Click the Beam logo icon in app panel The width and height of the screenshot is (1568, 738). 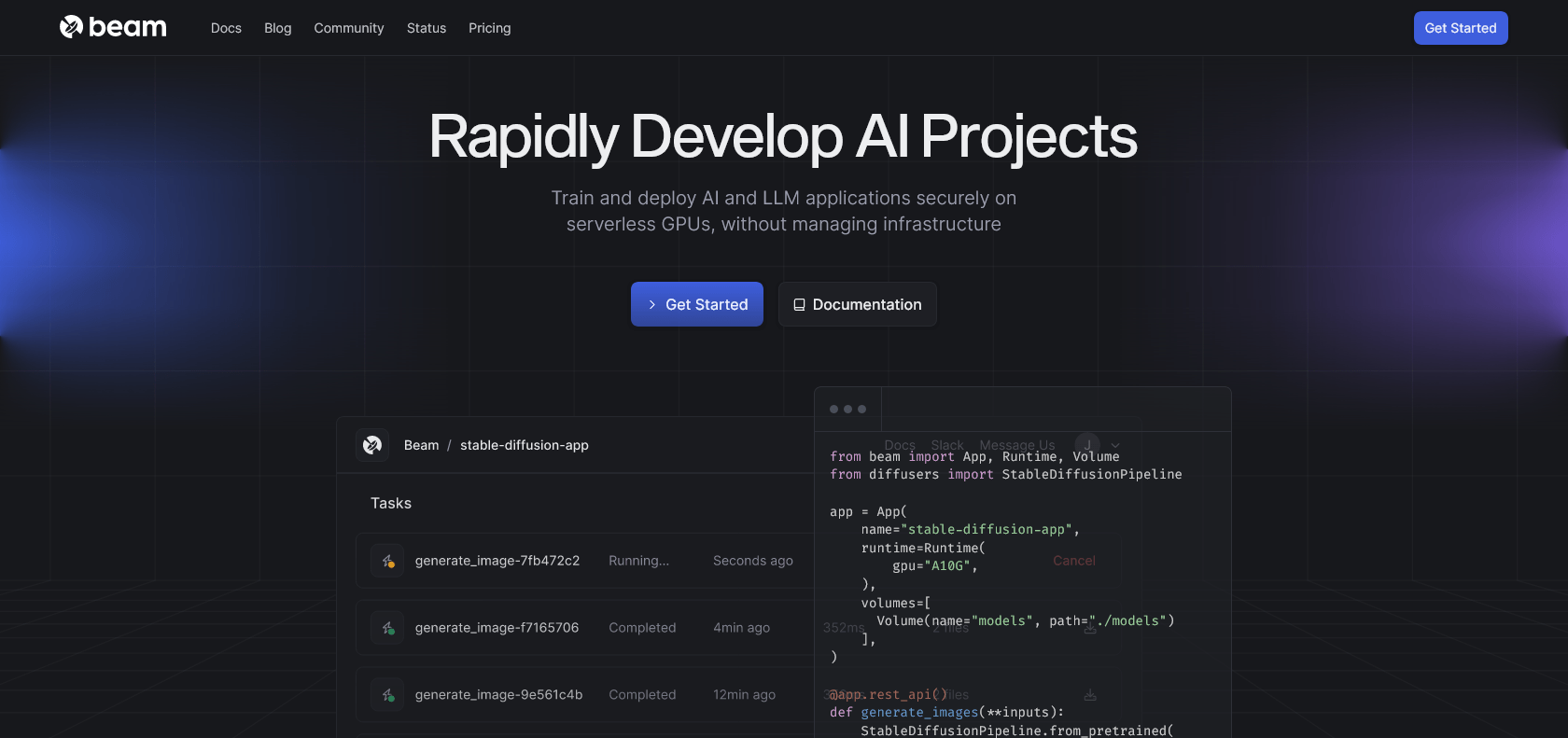[x=372, y=445]
